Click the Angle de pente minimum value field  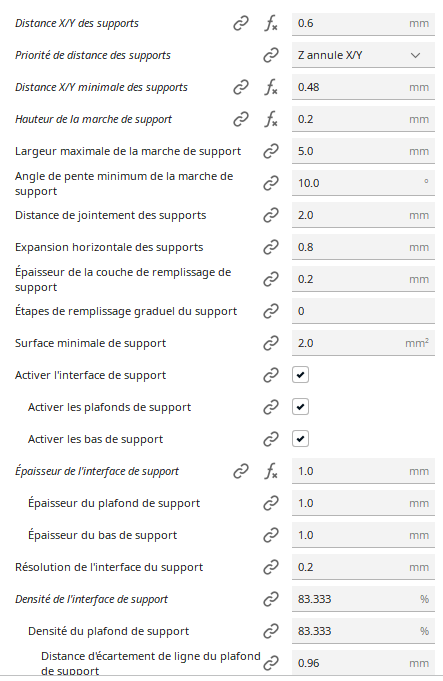pyautogui.click(x=363, y=183)
